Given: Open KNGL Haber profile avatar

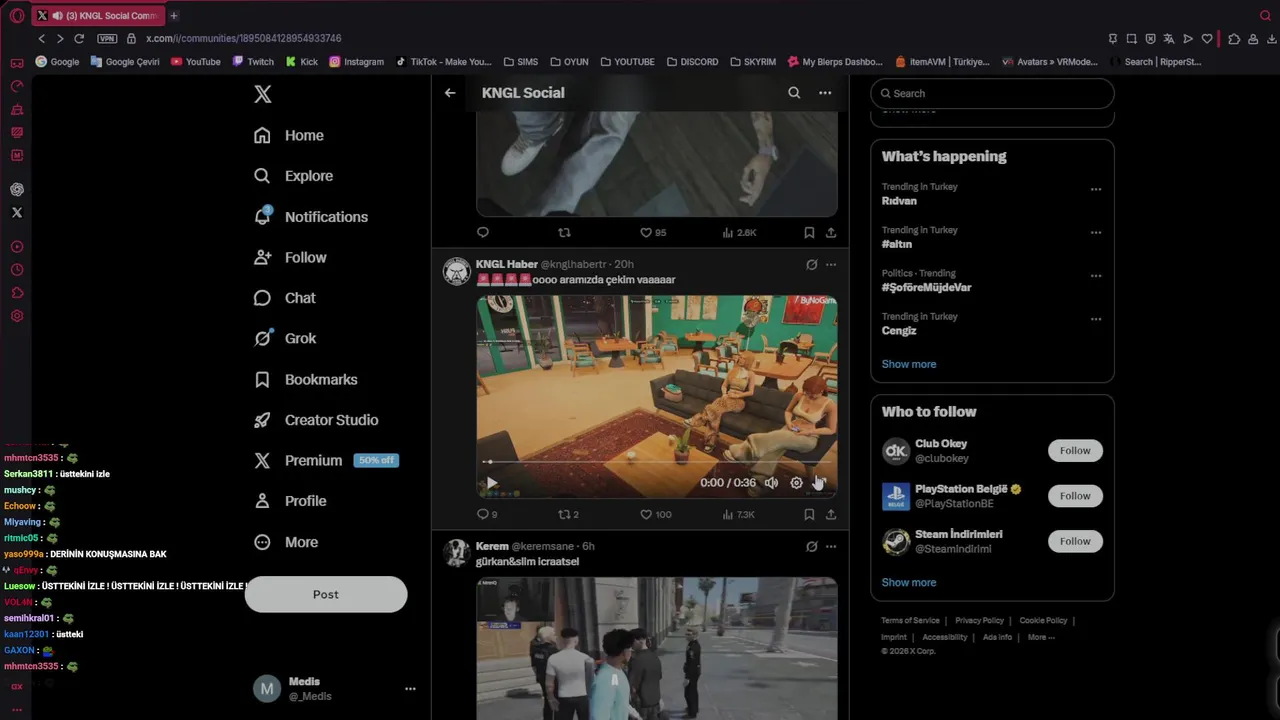Looking at the screenshot, I should [x=457, y=271].
